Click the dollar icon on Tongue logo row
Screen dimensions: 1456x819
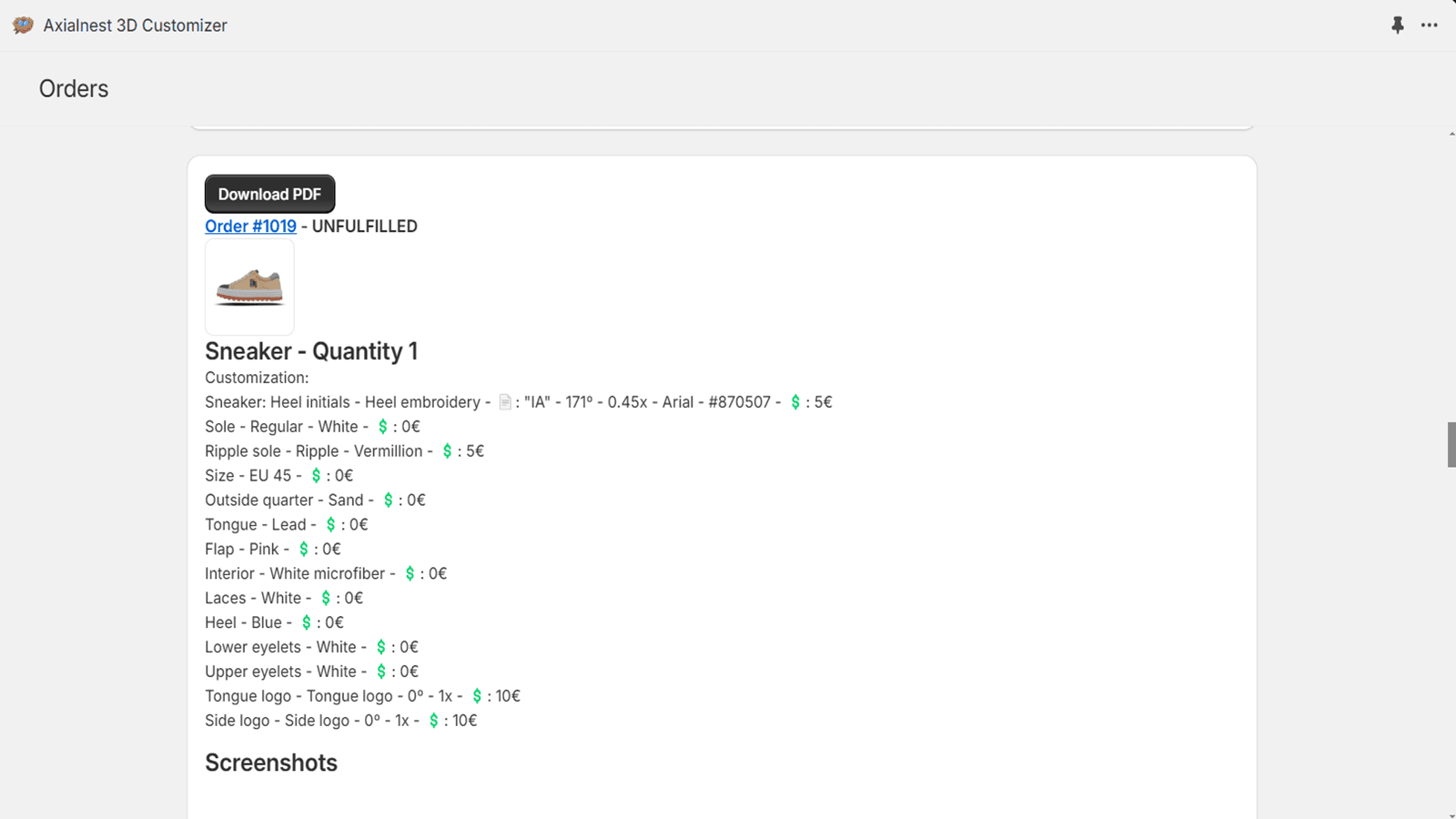point(477,696)
